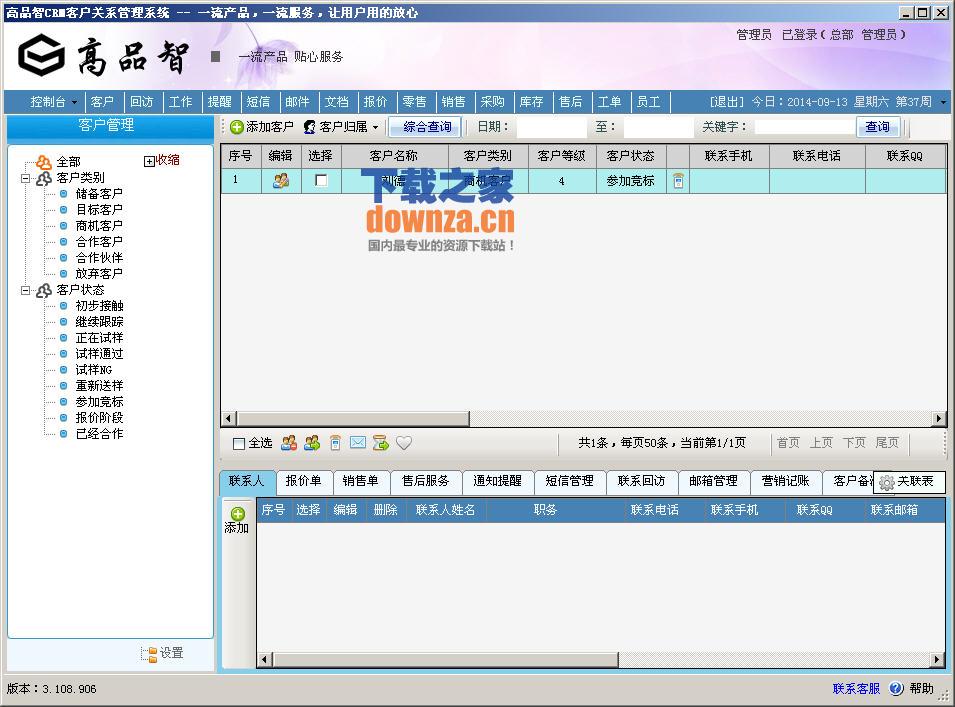955x707 pixels.
Task: Focus the start date input field
Action: click(x=551, y=127)
